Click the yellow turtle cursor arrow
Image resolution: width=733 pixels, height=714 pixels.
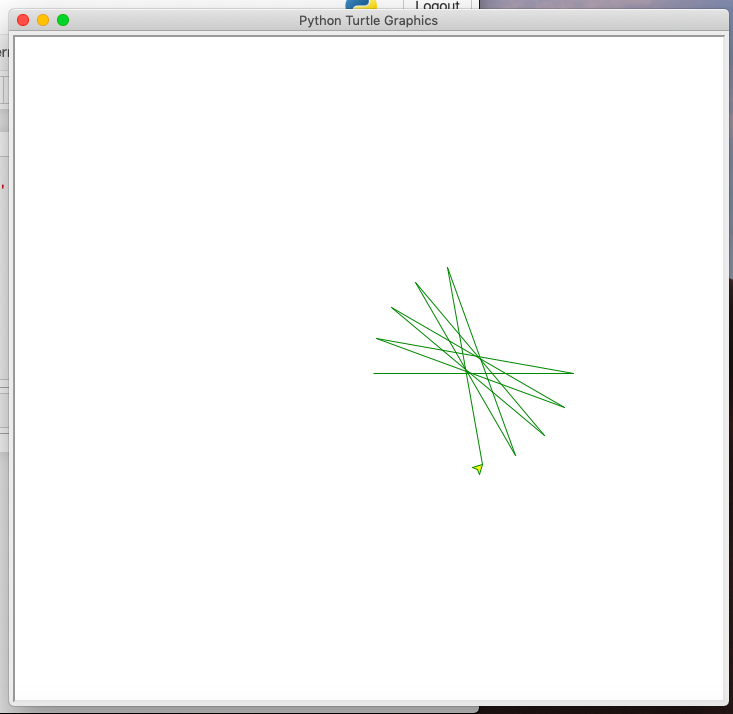click(x=478, y=469)
